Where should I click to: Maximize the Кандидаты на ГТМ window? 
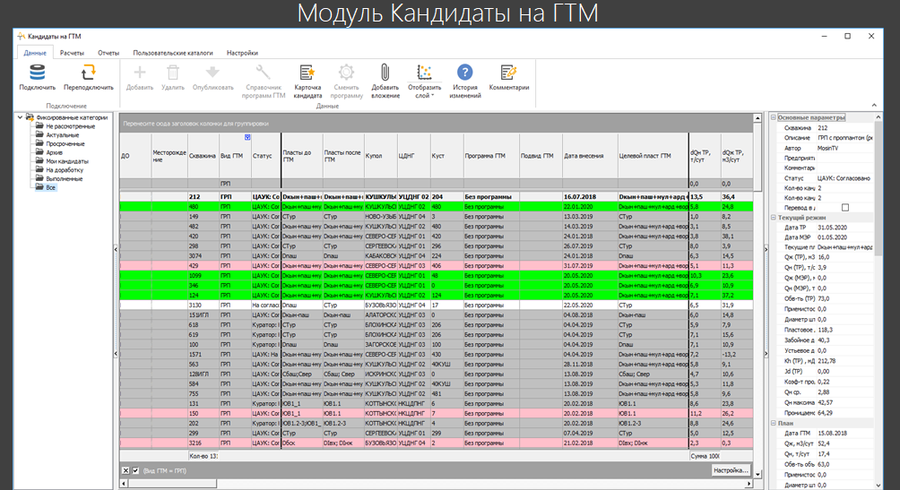pos(847,36)
